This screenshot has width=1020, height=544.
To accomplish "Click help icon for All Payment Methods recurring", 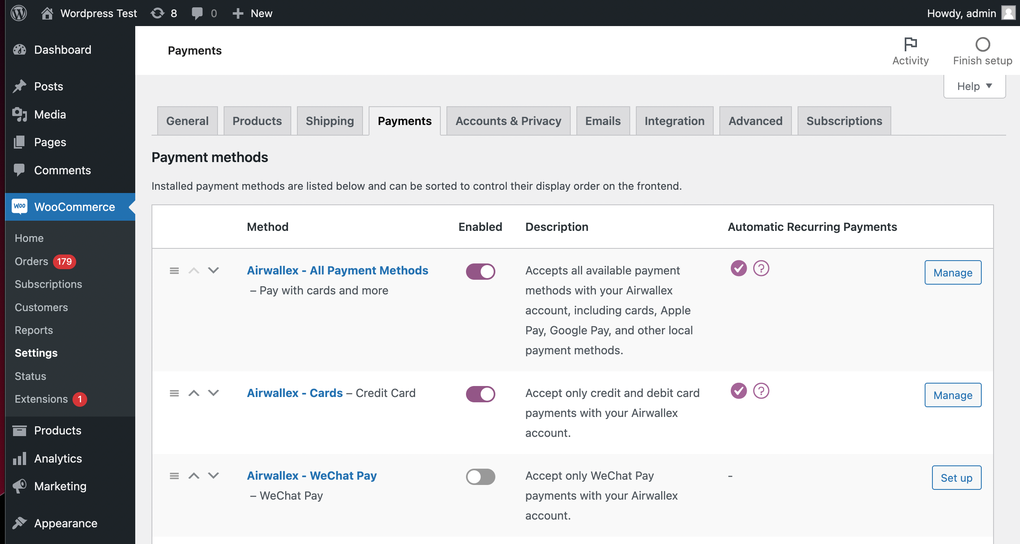I will click(x=761, y=268).
